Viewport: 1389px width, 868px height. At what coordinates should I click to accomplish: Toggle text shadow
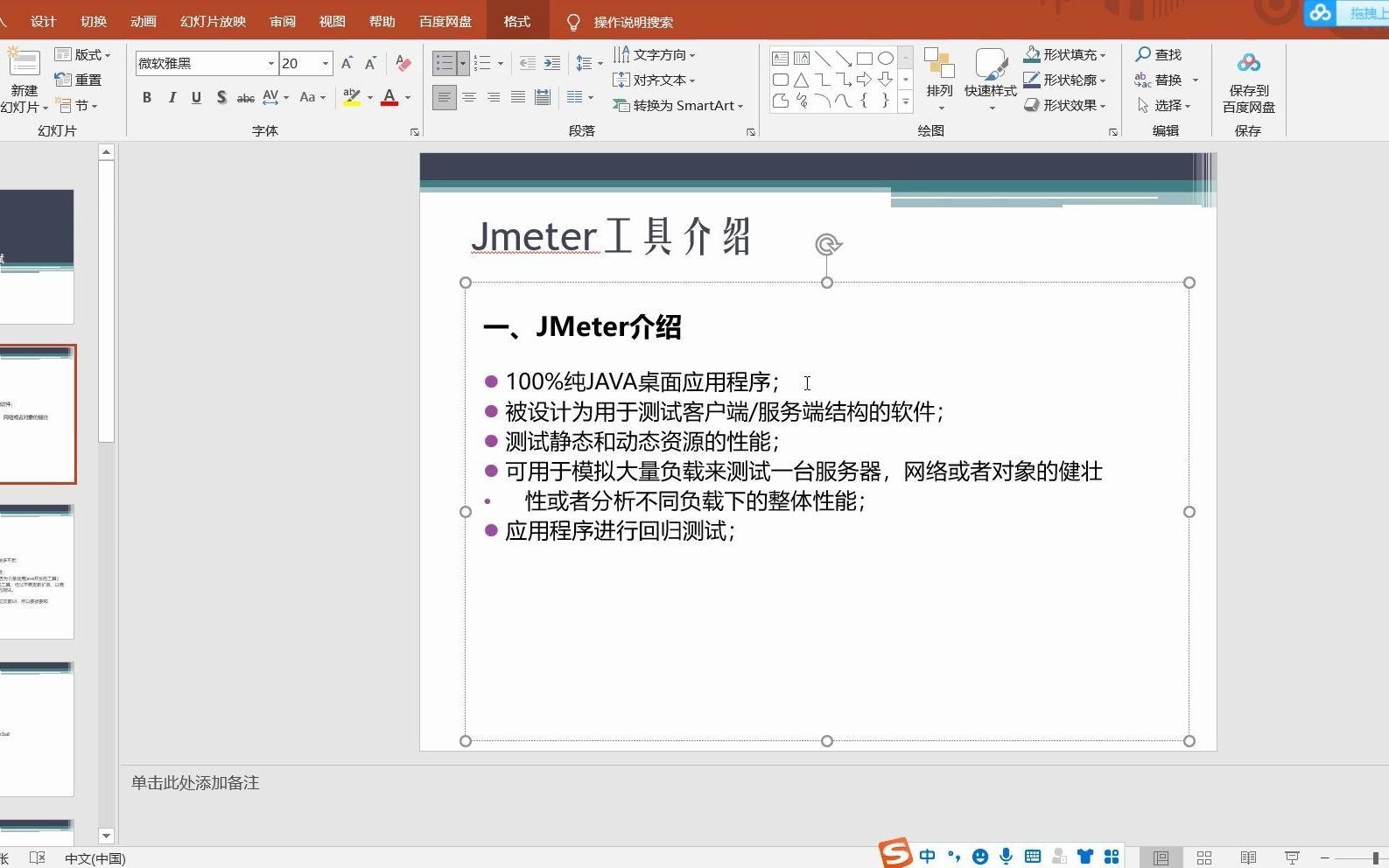pos(221,98)
